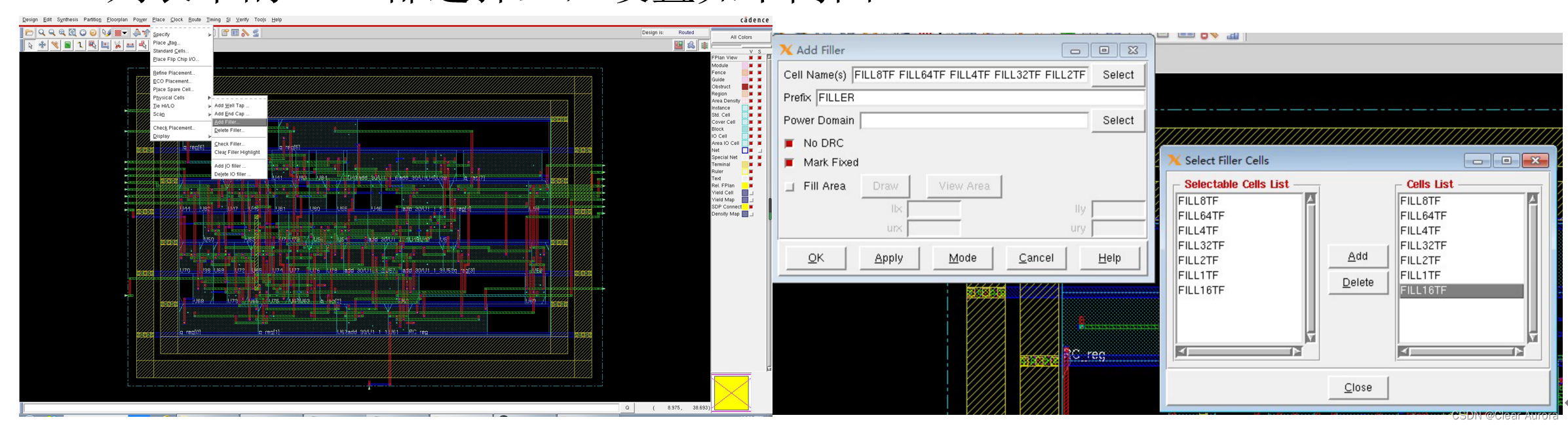Screen dimensions: 1568x426
Task: Toggle Instance visibility V checkbox
Action: [751, 108]
